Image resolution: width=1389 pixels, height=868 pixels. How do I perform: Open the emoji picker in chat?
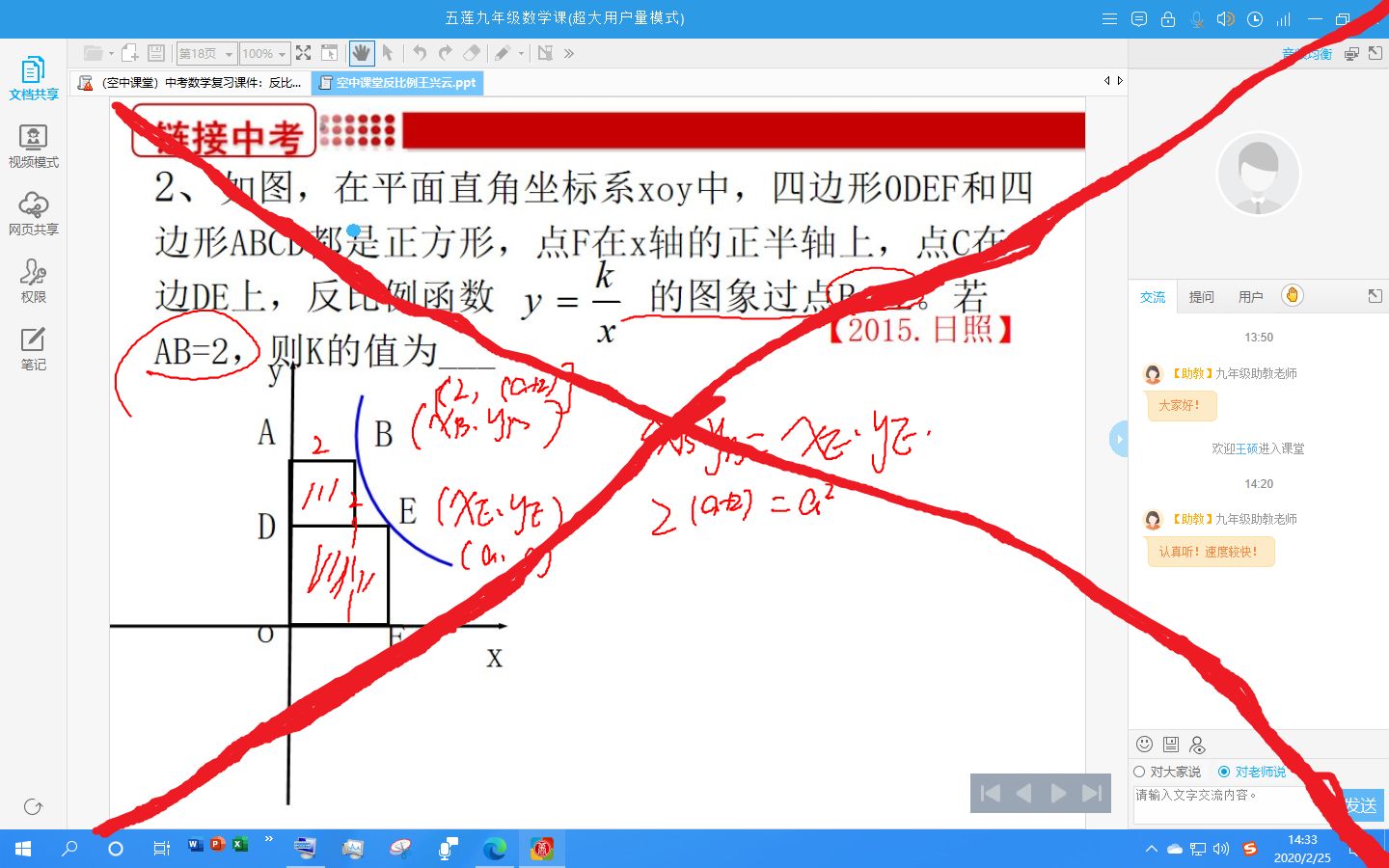(1145, 745)
